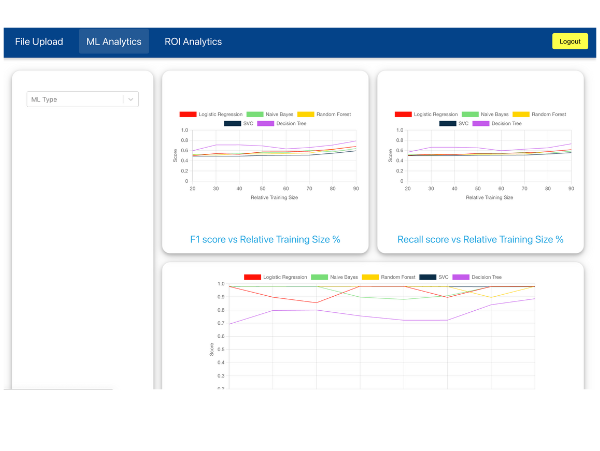Switch to the File Upload tab

click(39, 42)
